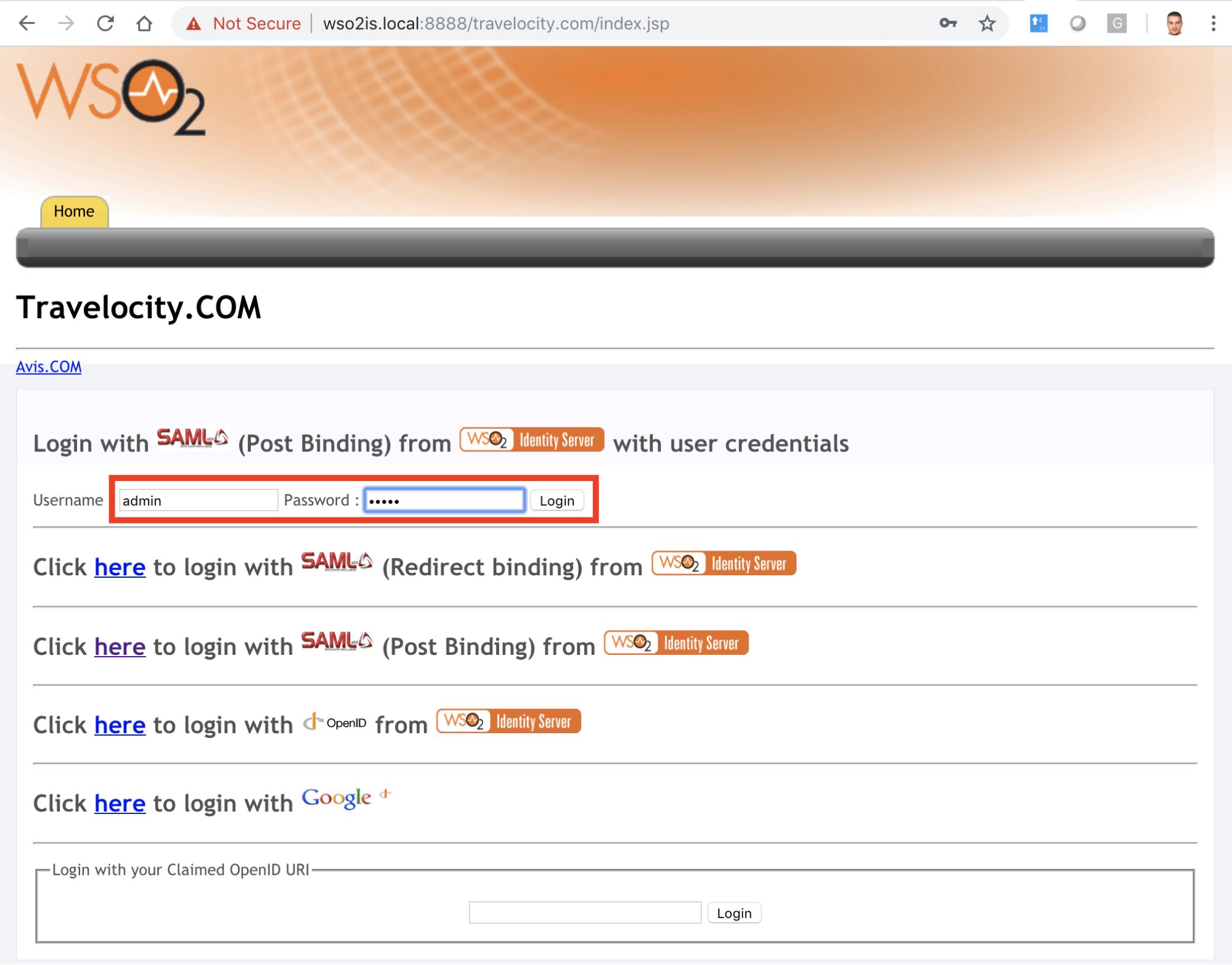
Task: Click the username field containing admin
Action: click(x=198, y=500)
